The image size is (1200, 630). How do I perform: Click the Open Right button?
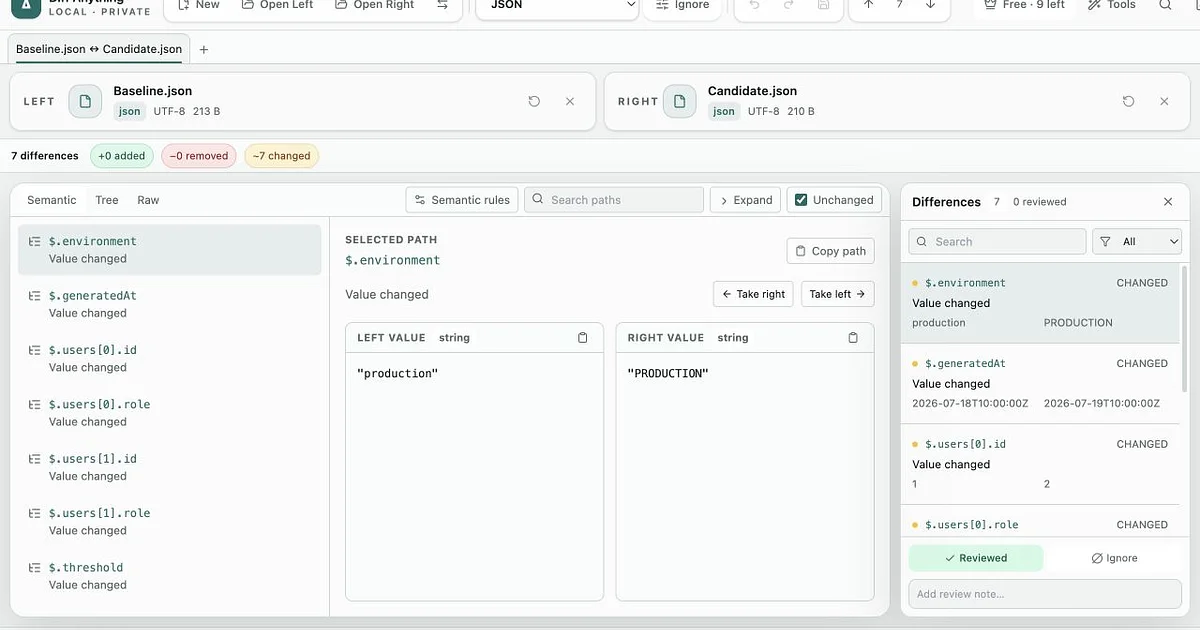point(374,5)
